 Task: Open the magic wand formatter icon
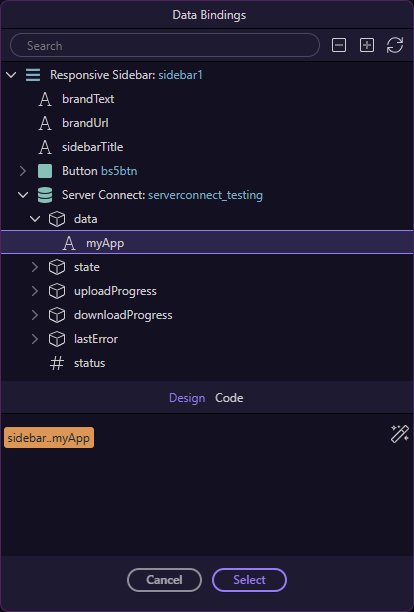coord(400,434)
